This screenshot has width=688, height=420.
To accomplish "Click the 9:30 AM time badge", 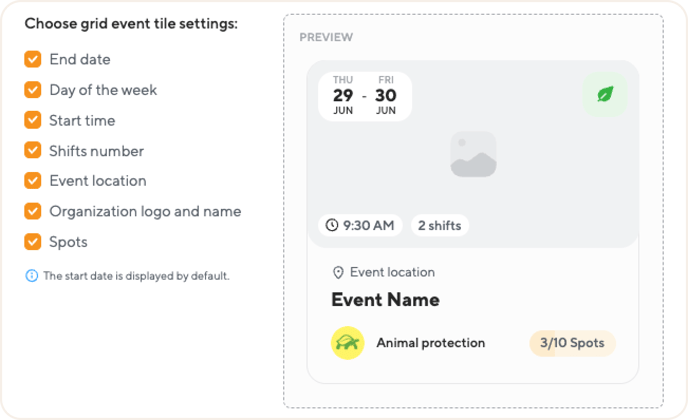I will pos(360,226).
